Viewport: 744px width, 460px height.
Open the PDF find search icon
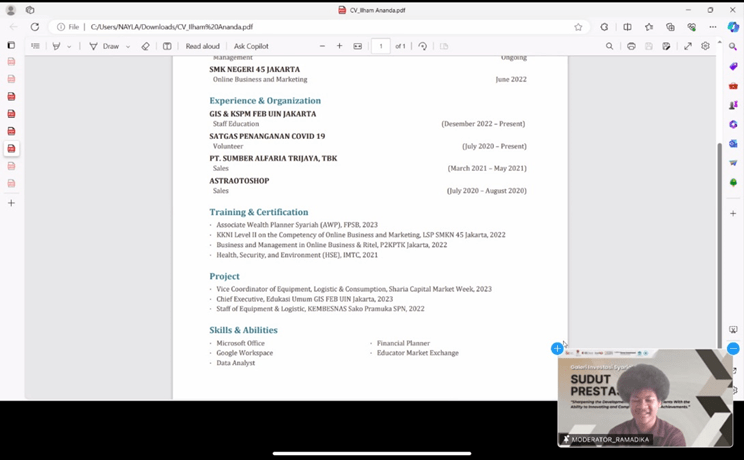pos(609,46)
